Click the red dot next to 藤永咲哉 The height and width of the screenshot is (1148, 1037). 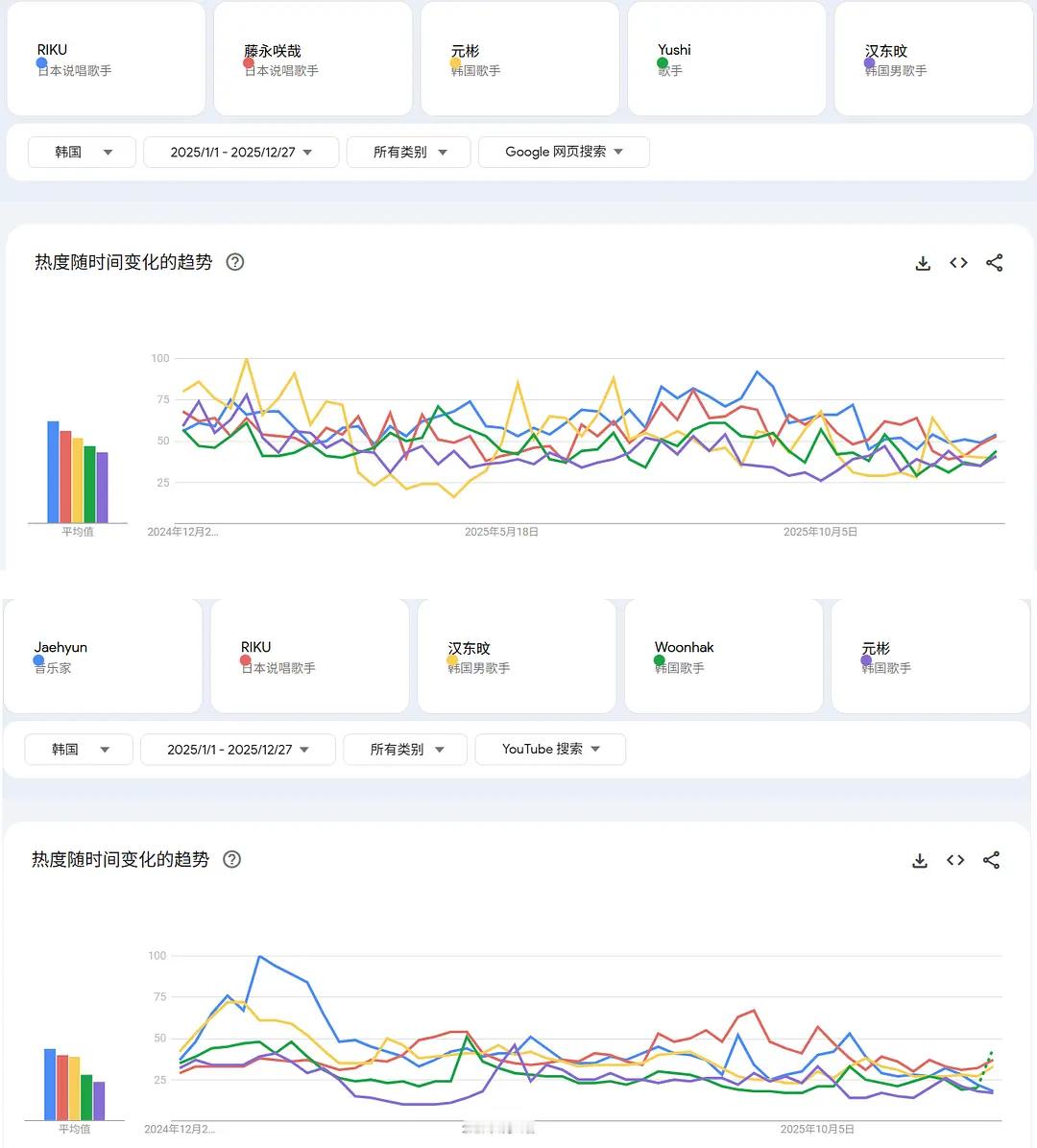point(249,63)
